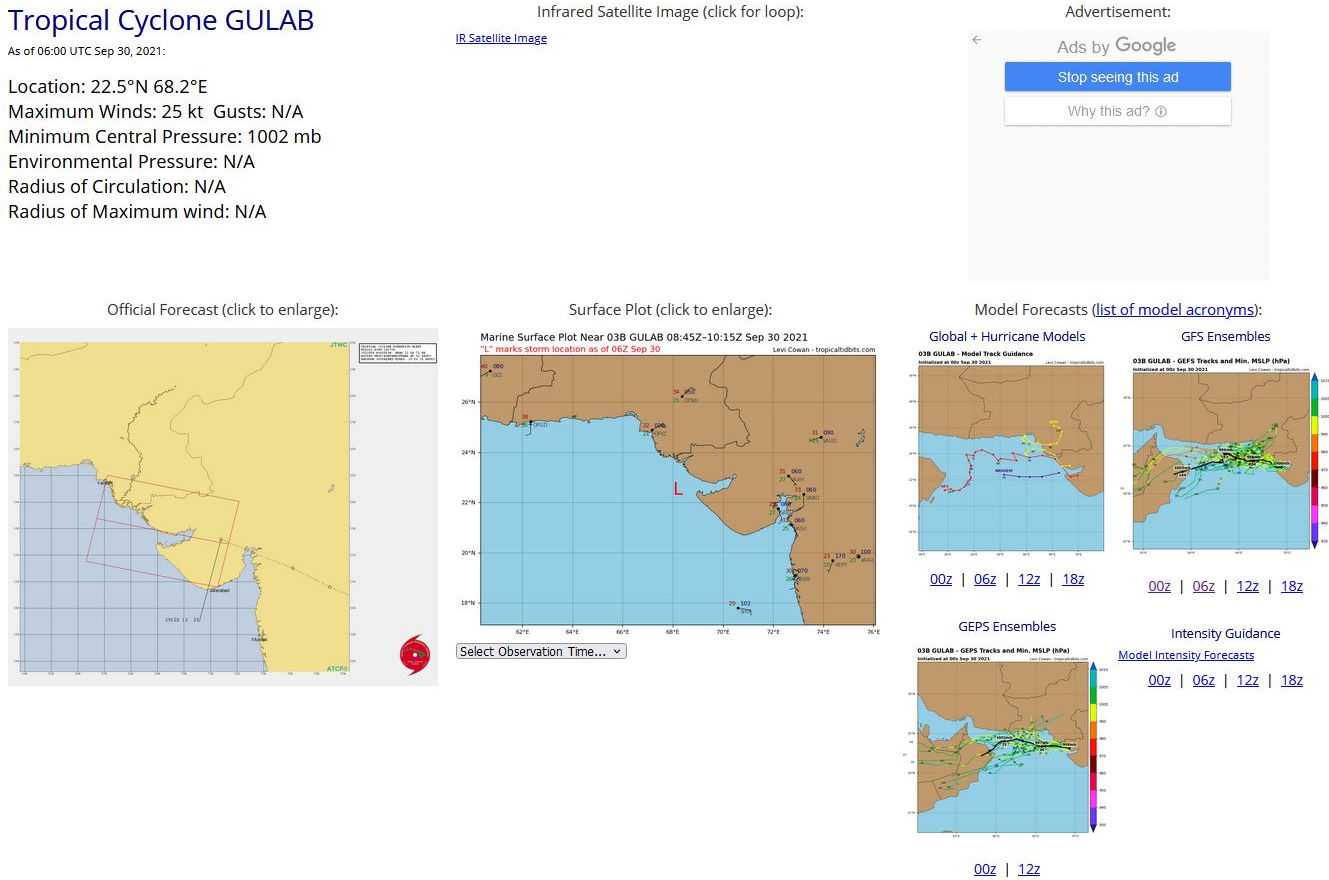The height and width of the screenshot is (880, 1329).
Task: Click the red L storm location marker
Action: tap(677, 489)
